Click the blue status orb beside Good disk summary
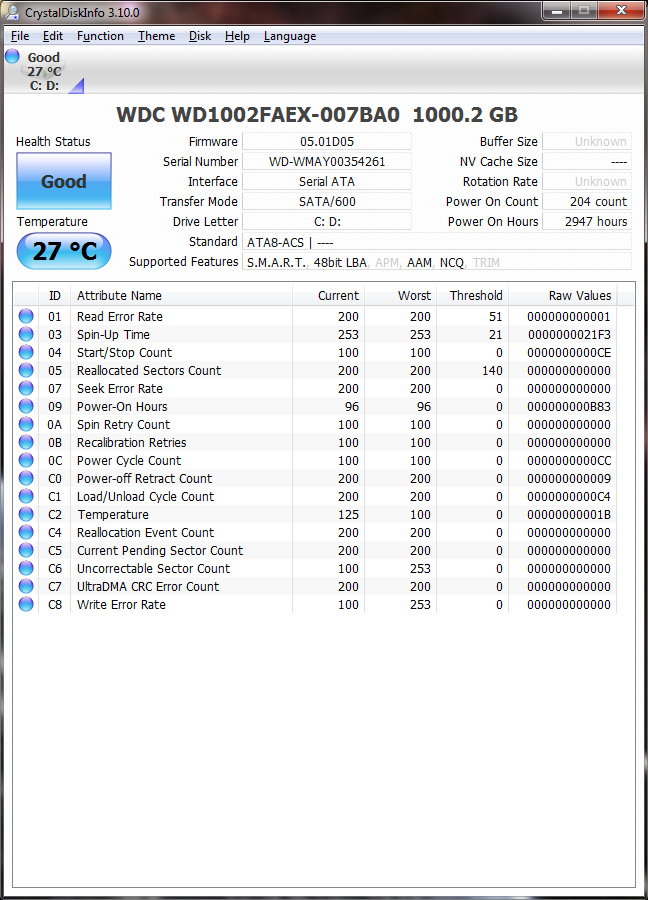 [x=12, y=56]
